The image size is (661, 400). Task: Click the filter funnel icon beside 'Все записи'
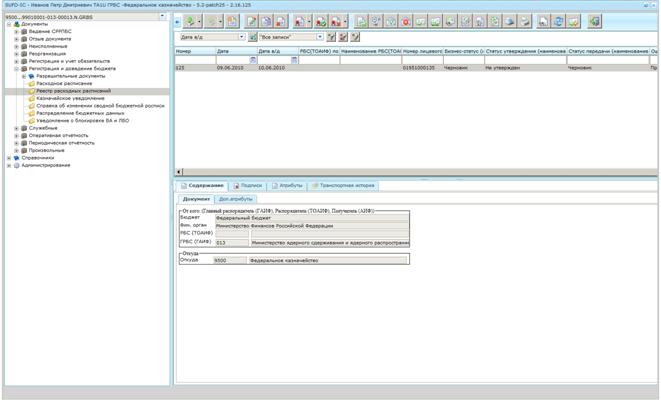point(331,37)
